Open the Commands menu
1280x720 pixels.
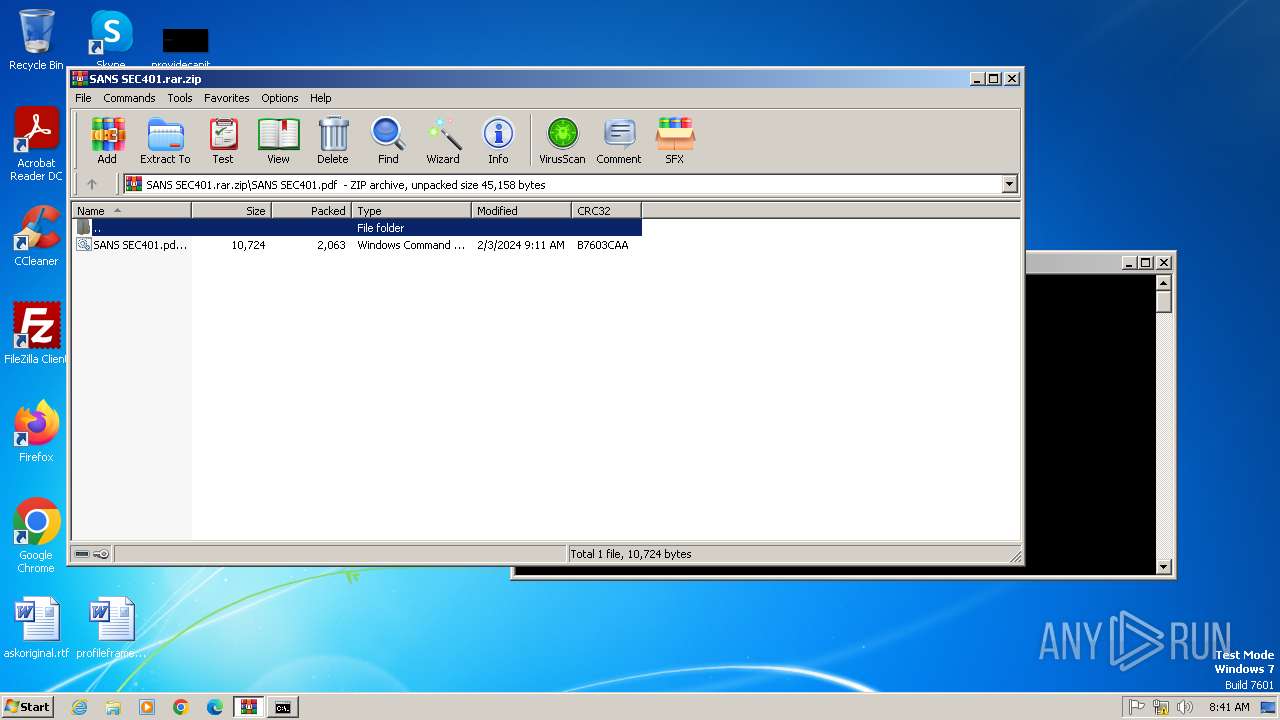[x=129, y=98]
